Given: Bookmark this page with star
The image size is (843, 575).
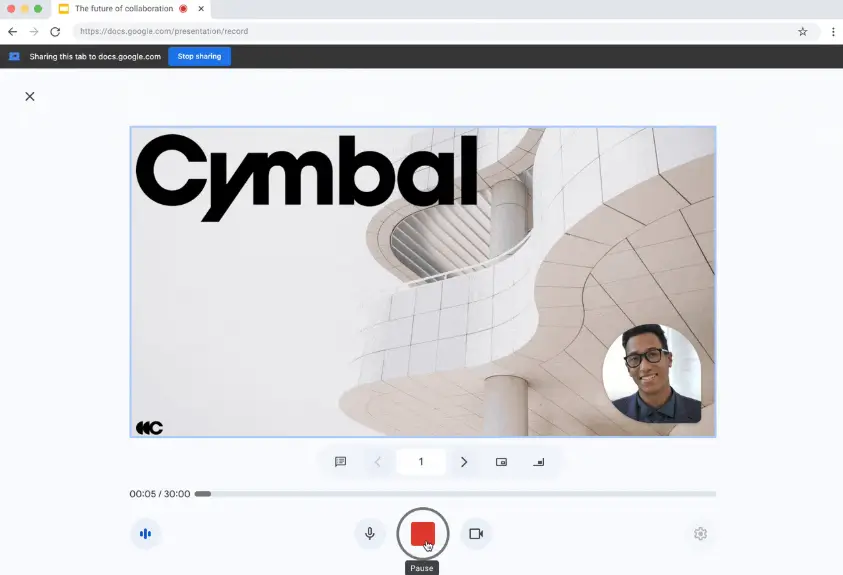Looking at the screenshot, I should click(x=802, y=31).
